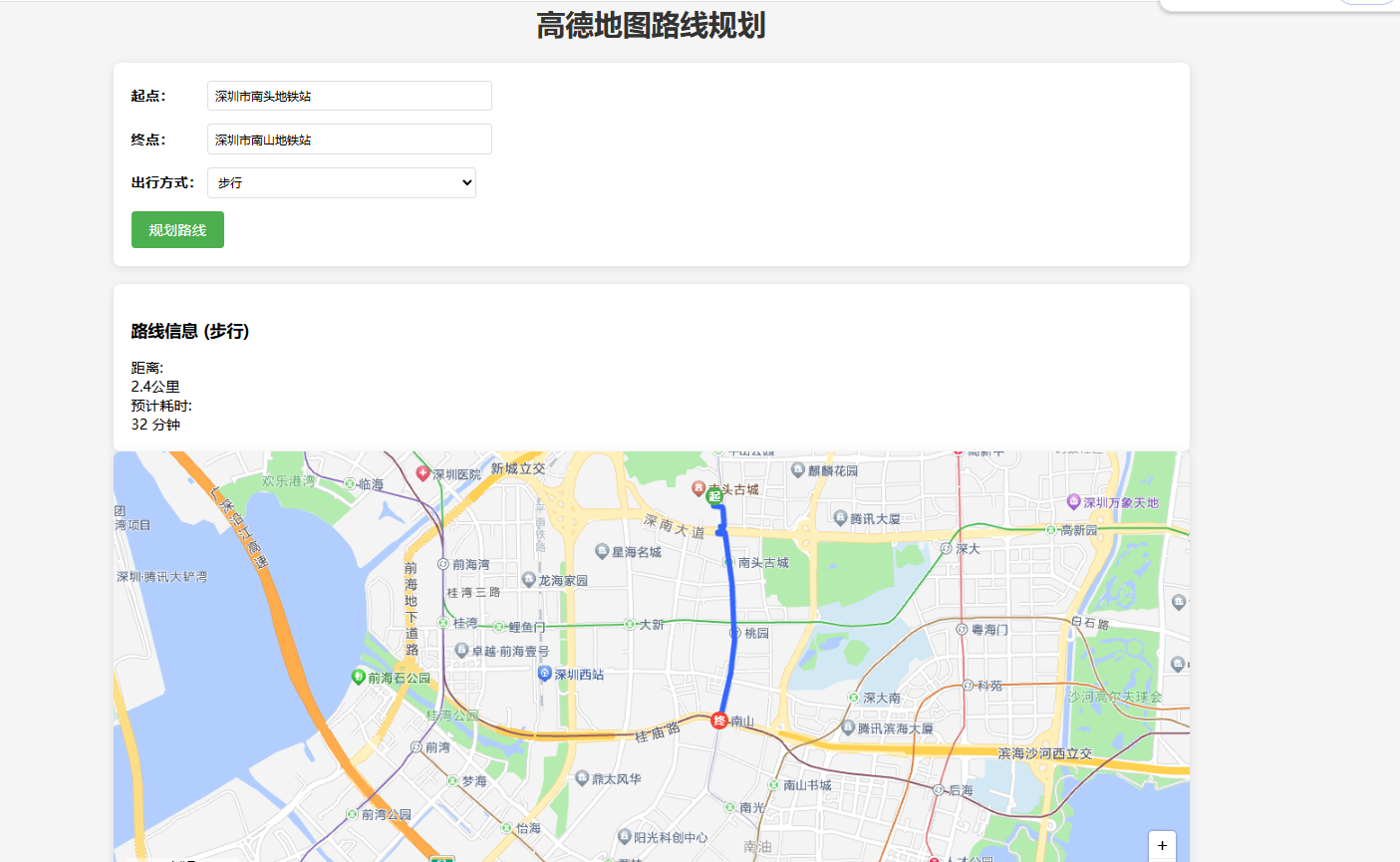
Task: Click the 起点: label
Action: (x=148, y=96)
